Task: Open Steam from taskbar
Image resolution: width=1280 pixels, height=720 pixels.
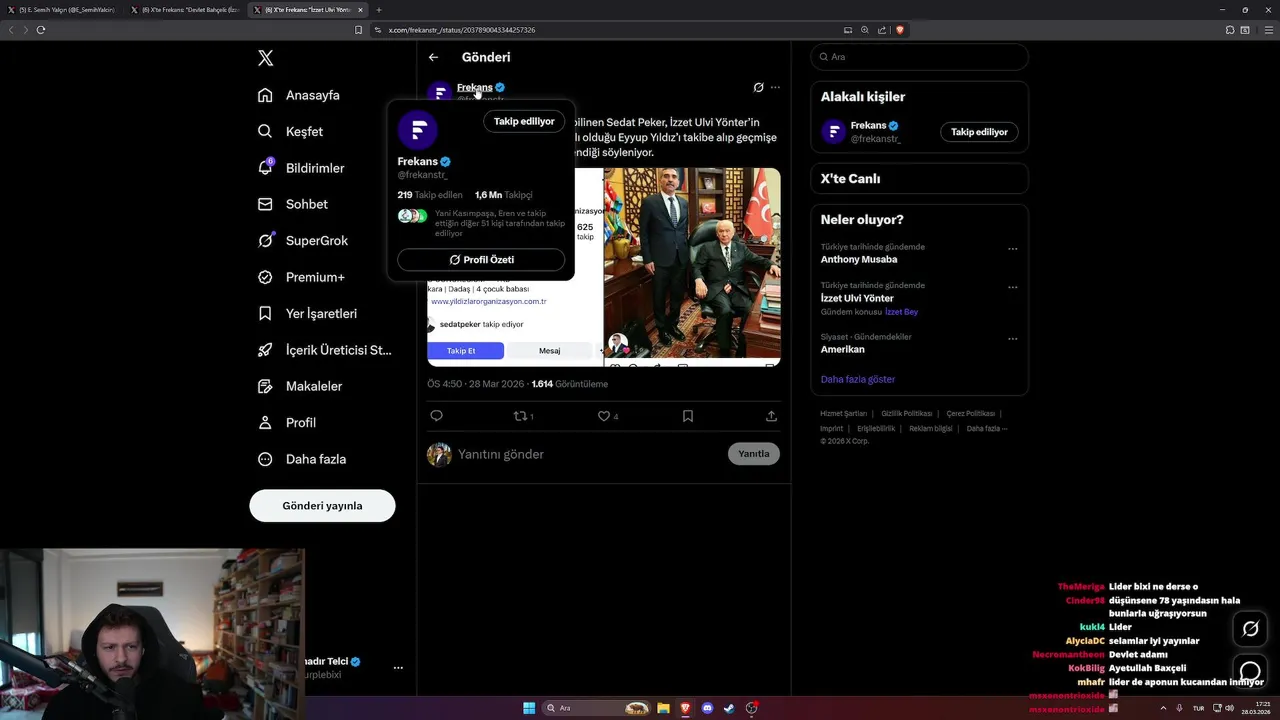Action: 730,708
